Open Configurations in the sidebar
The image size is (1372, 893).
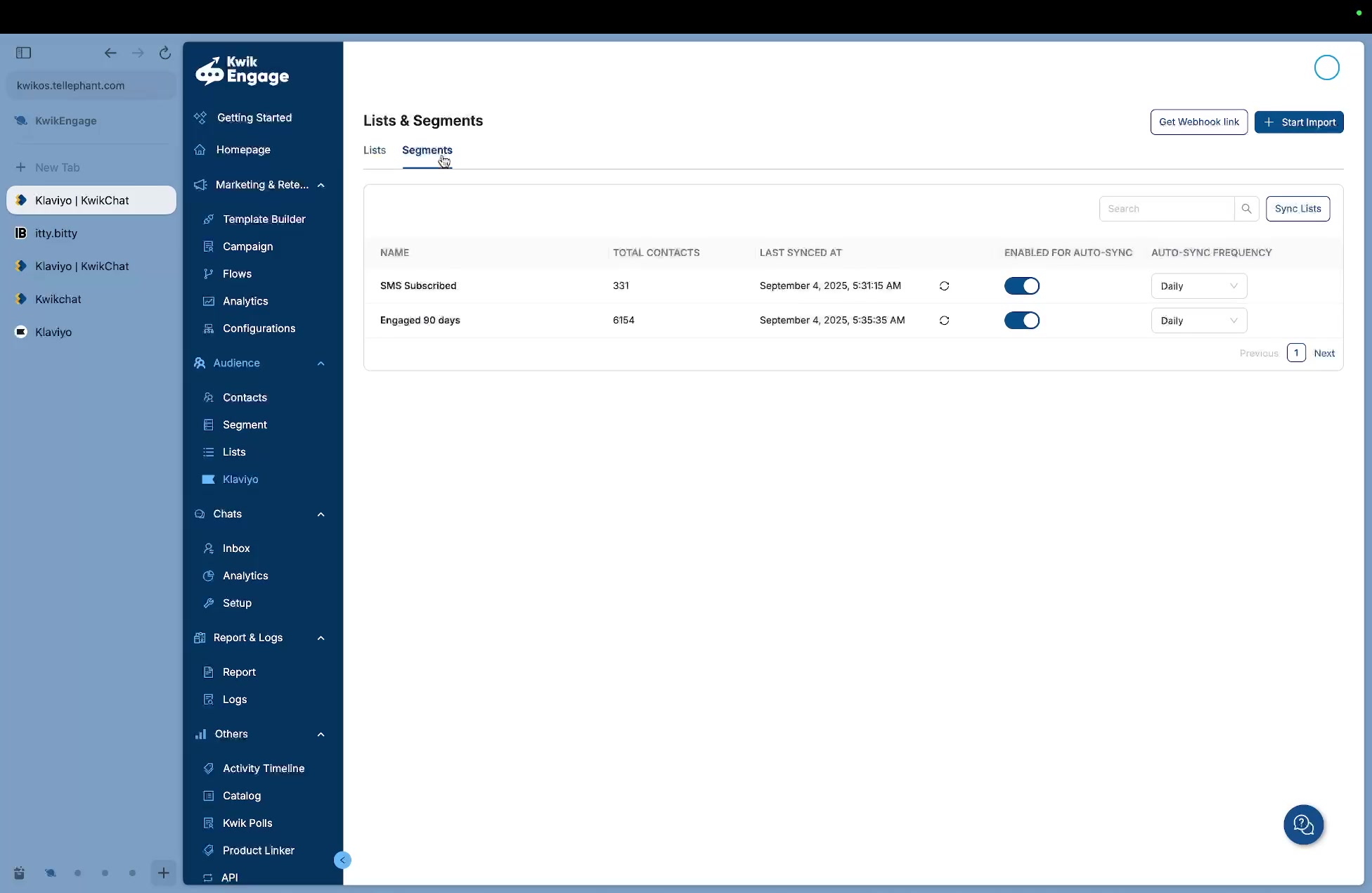[259, 328]
